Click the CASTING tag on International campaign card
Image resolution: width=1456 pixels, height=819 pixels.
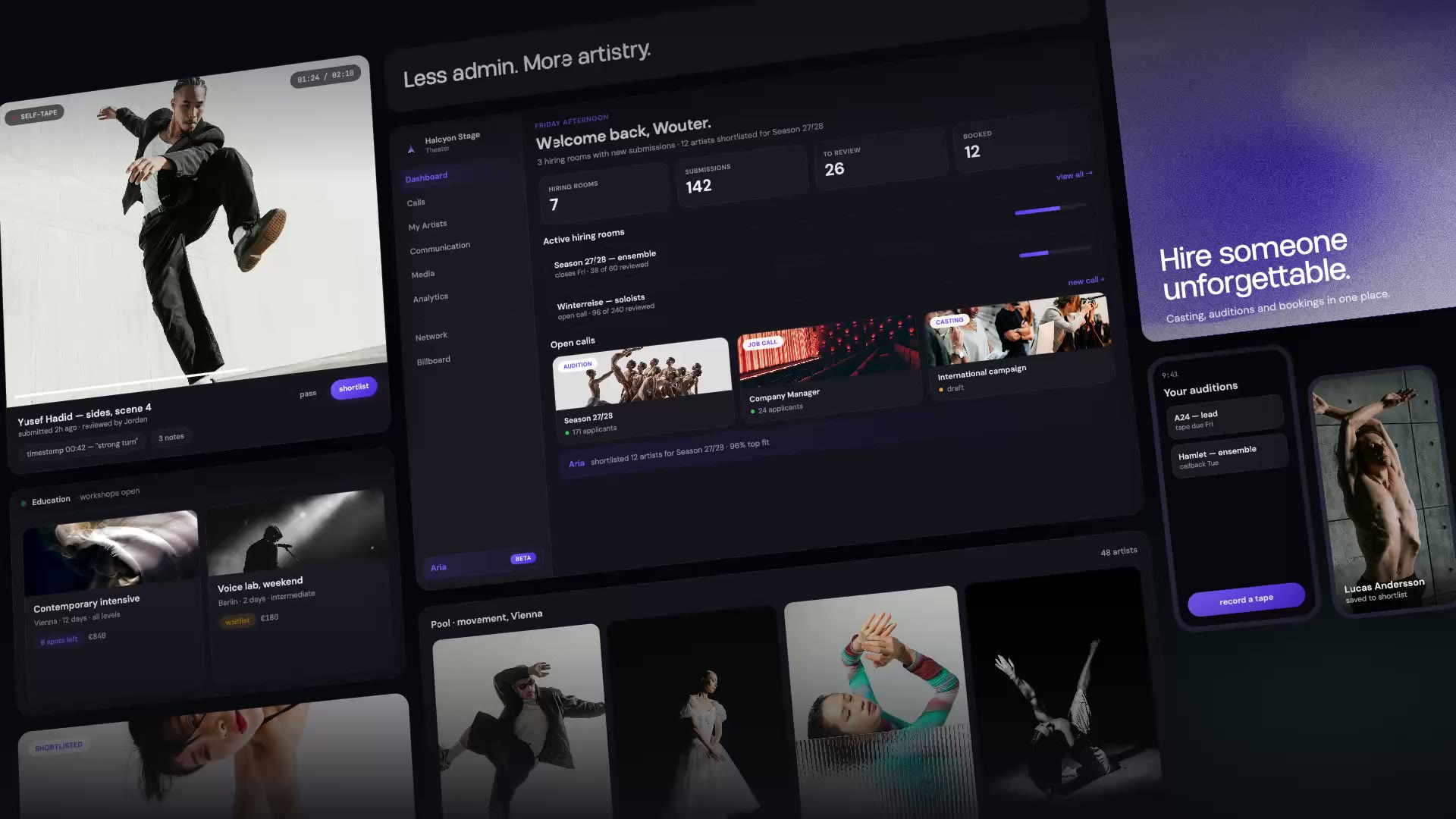pos(949,321)
